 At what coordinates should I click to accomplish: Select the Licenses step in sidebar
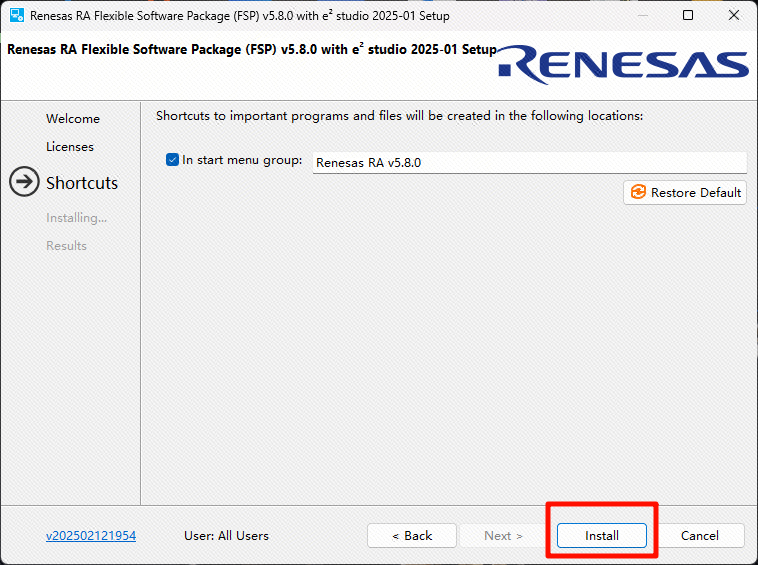[70, 146]
